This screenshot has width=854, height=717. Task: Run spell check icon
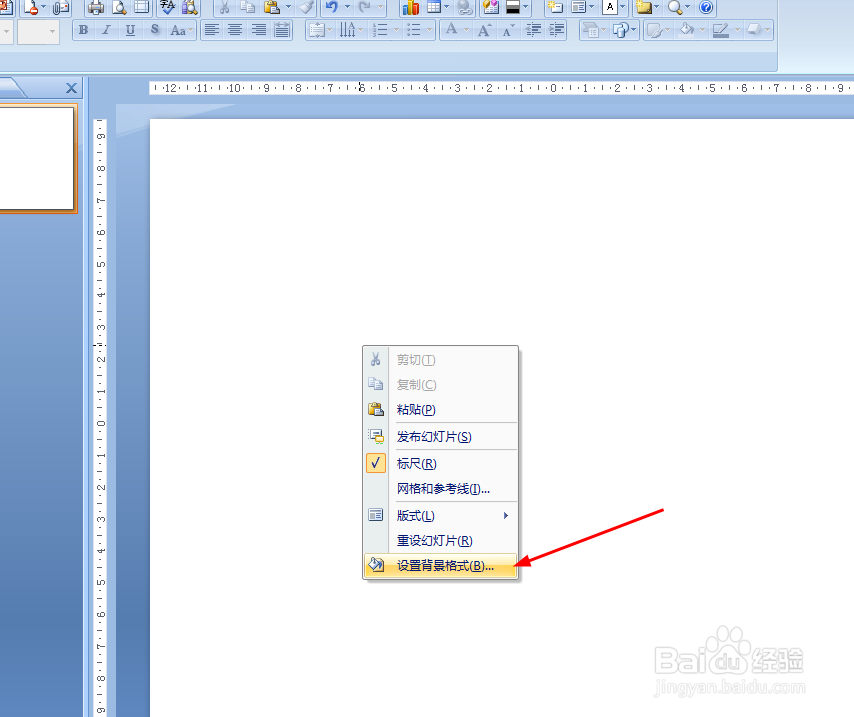[x=167, y=7]
